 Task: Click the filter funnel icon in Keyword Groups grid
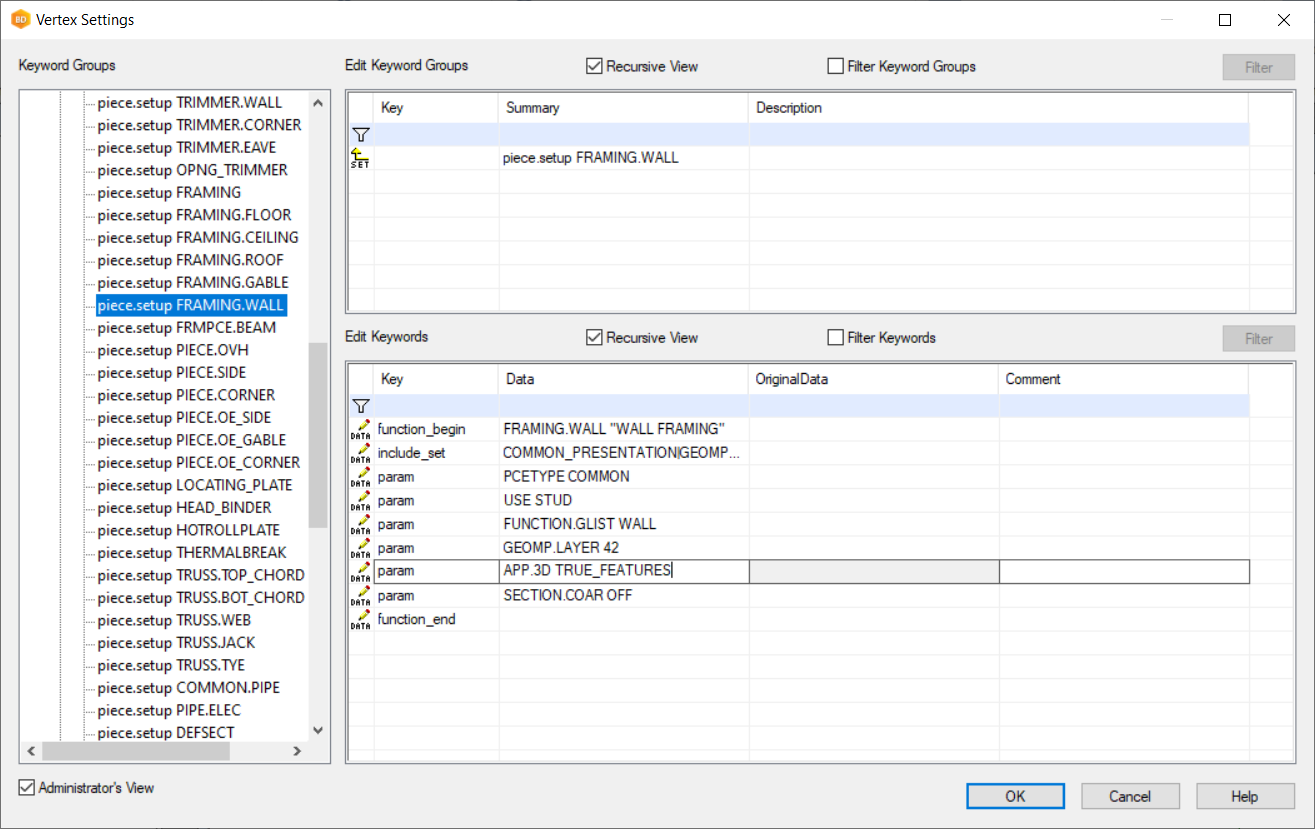pos(361,134)
